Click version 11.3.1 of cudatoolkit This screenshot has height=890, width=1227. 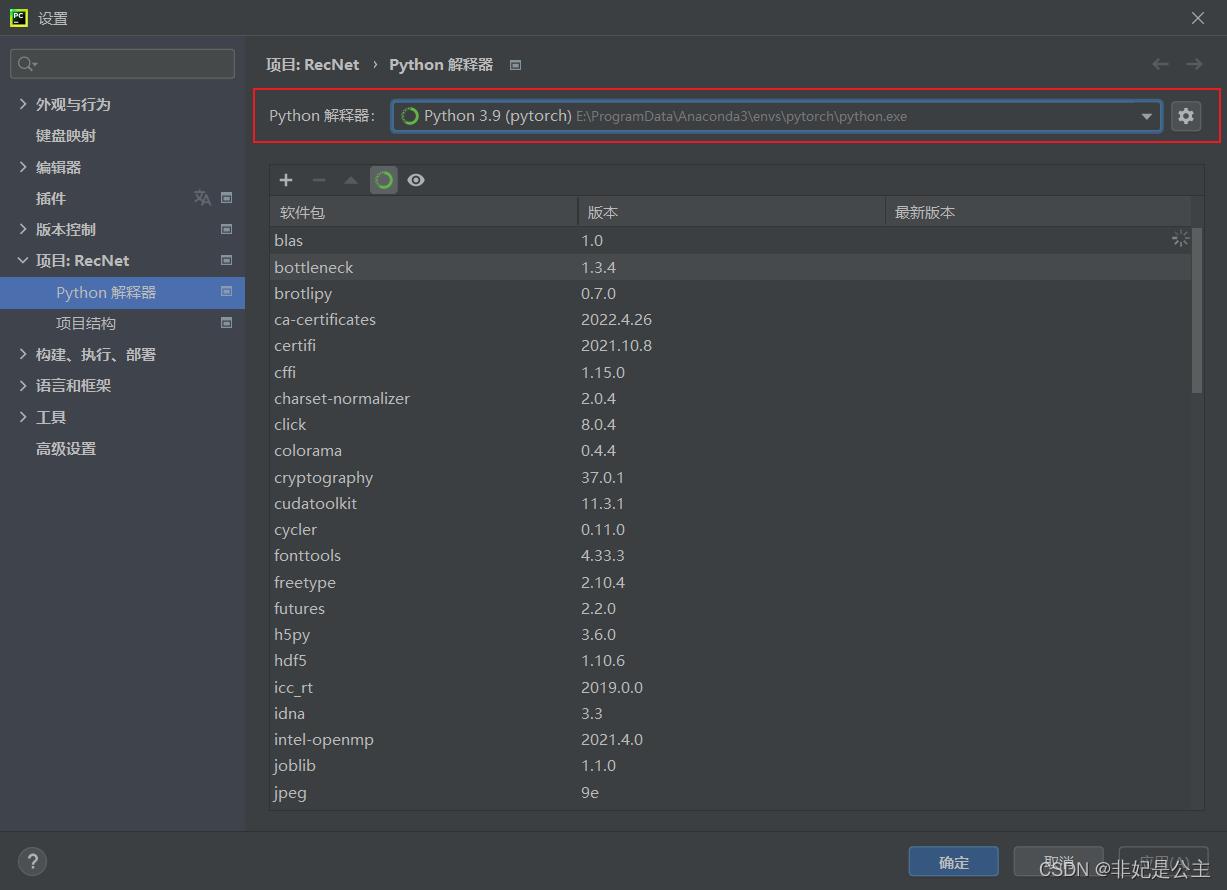[x=603, y=503]
